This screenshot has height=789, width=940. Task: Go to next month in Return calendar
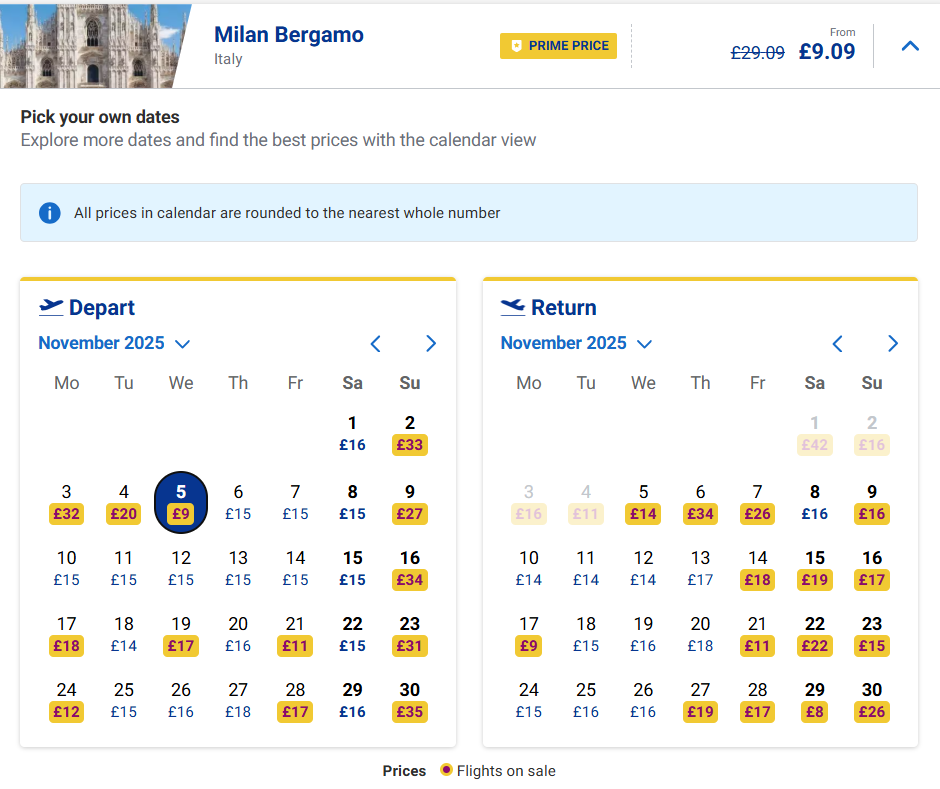(x=893, y=344)
